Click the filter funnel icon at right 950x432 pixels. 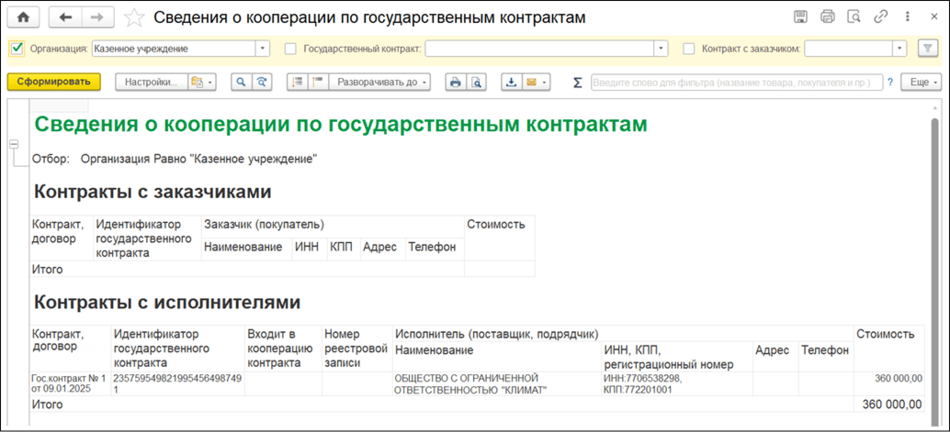[927, 48]
